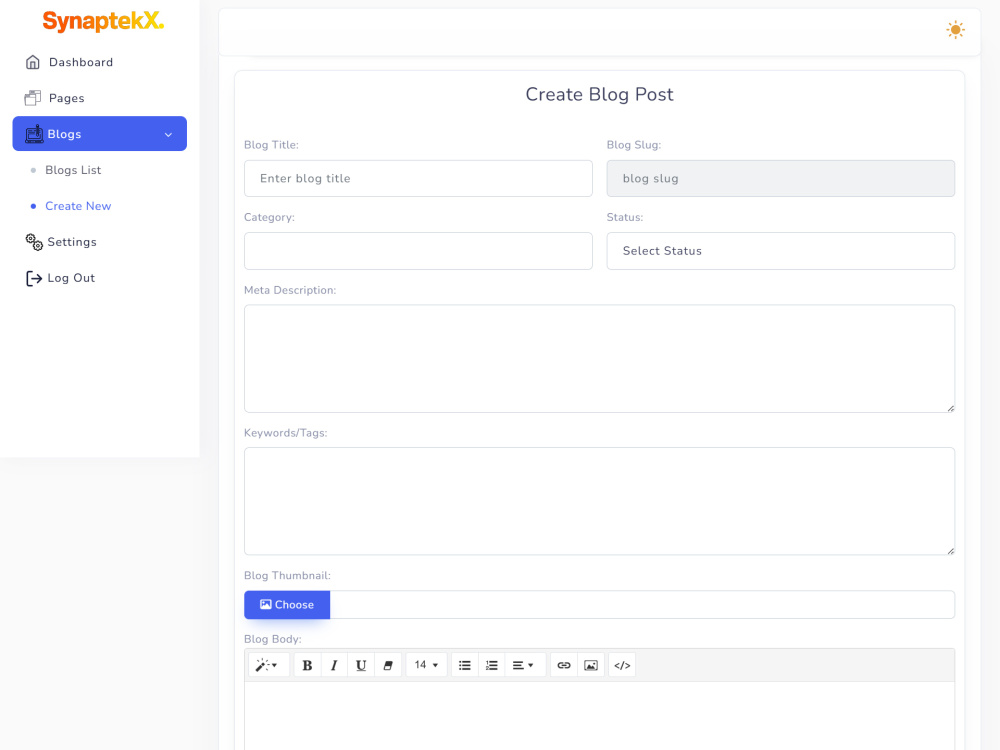Click the Blogs typewriter icon
This screenshot has width=1000, height=750.
tap(34, 133)
